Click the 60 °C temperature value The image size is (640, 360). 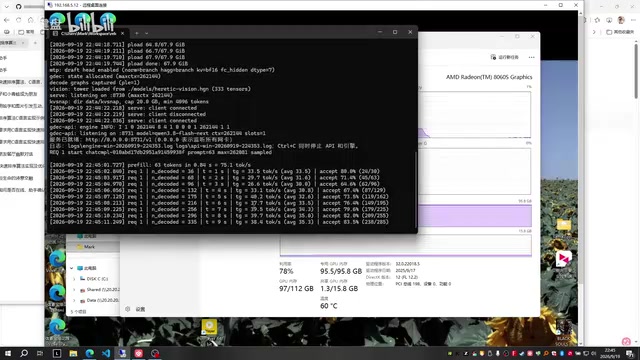tap(329, 306)
